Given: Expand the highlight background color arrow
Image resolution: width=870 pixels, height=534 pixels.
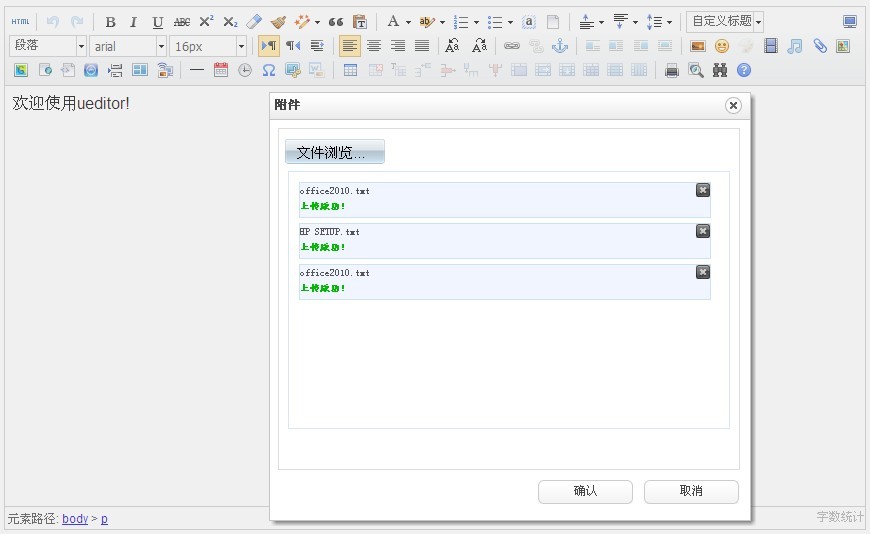Looking at the screenshot, I should click(442, 22).
